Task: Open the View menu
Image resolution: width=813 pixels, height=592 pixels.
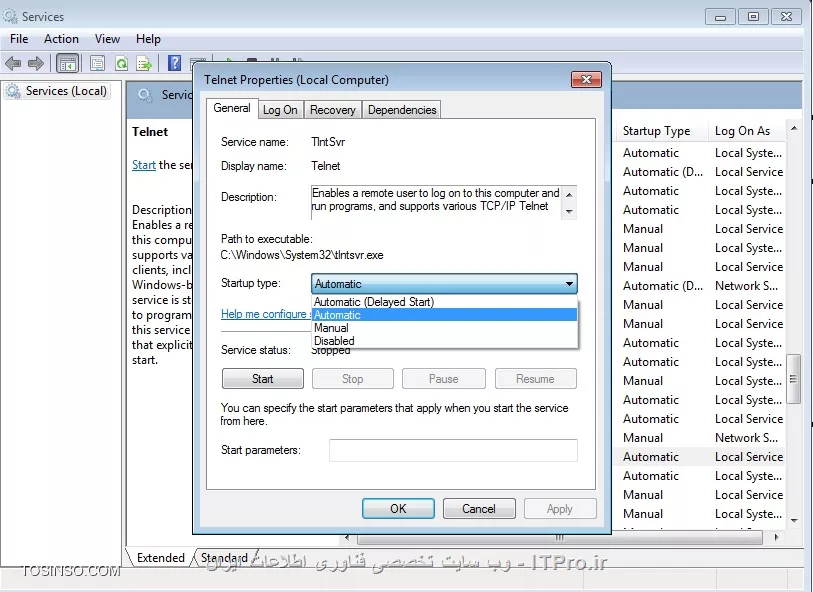Action: (107, 39)
